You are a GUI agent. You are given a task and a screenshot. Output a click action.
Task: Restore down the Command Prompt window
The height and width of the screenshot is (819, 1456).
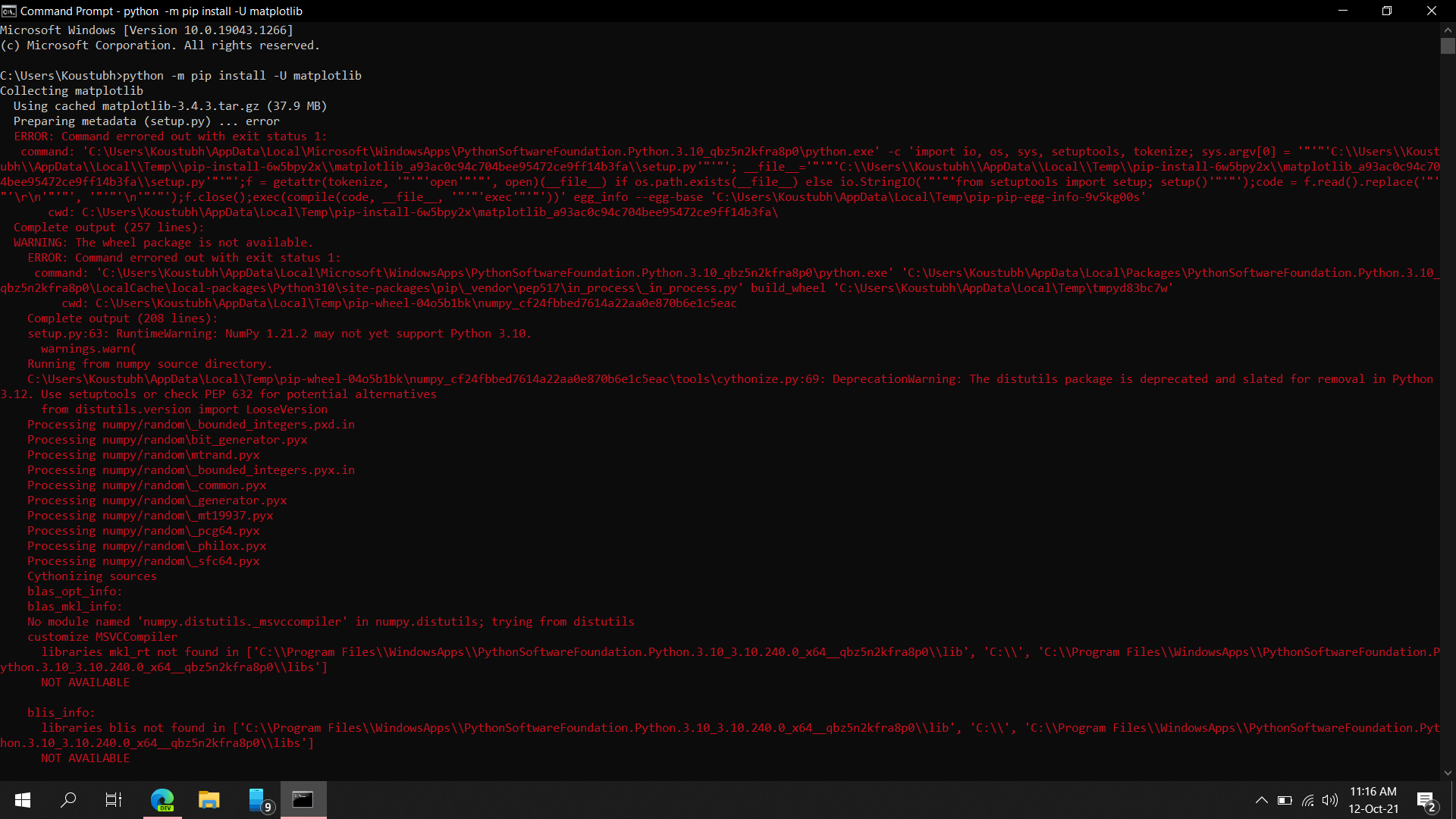coord(1387,11)
